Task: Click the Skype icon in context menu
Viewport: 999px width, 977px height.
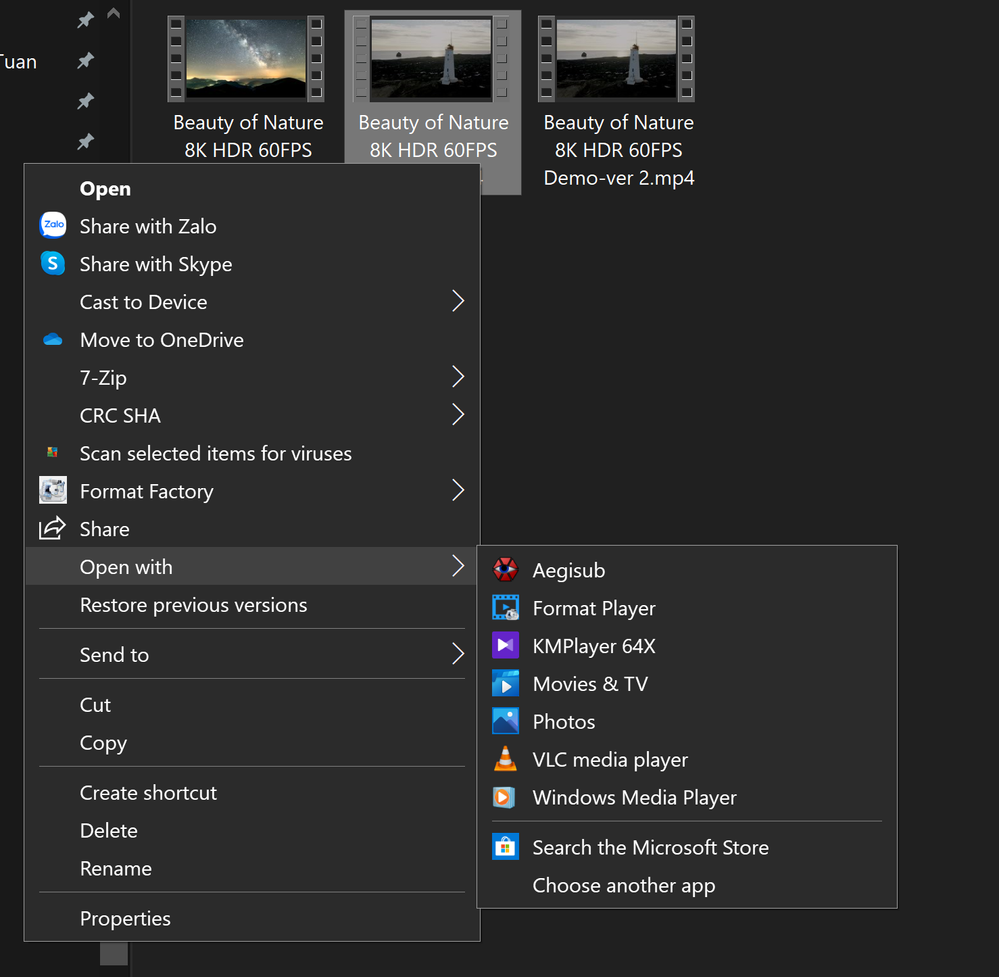Action: click(53, 264)
